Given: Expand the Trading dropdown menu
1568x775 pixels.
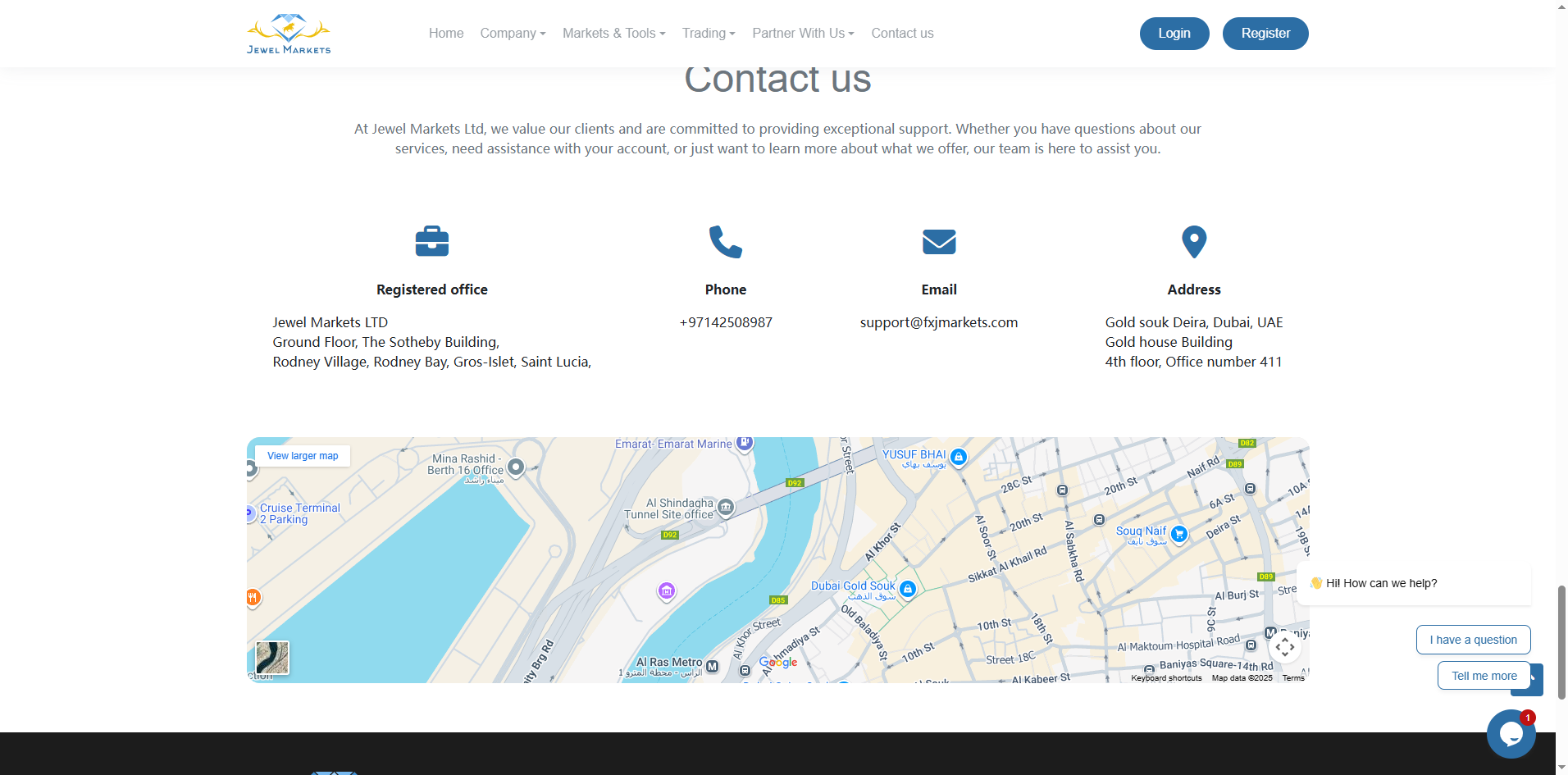Looking at the screenshot, I should (709, 34).
